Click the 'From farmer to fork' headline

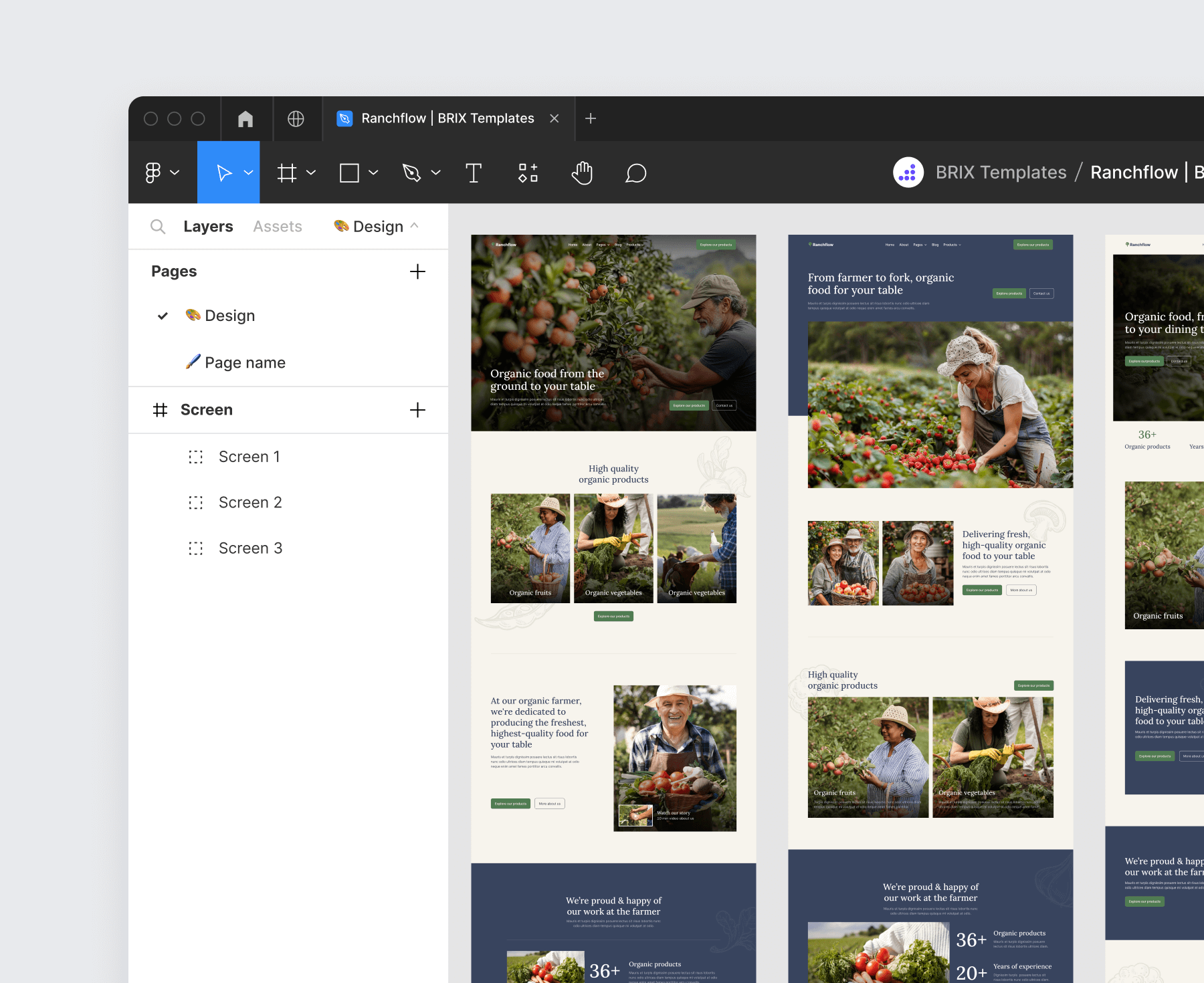[881, 284]
